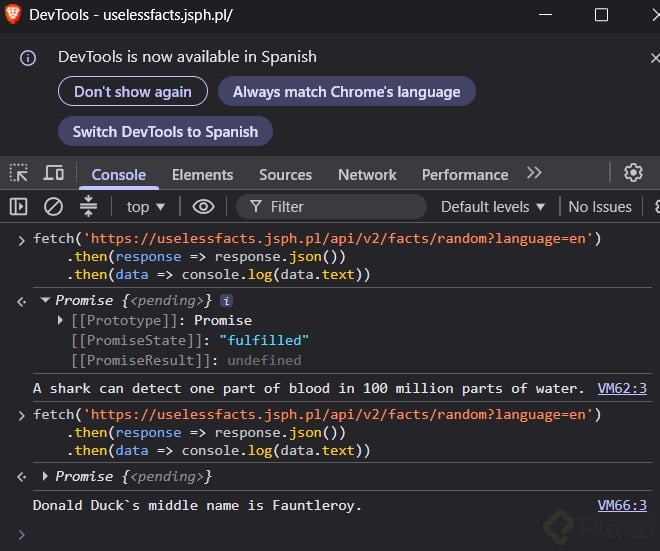Viewport: 660px width, 551px height.
Task: Show more tabs via double chevron
Action: click(534, 173)
